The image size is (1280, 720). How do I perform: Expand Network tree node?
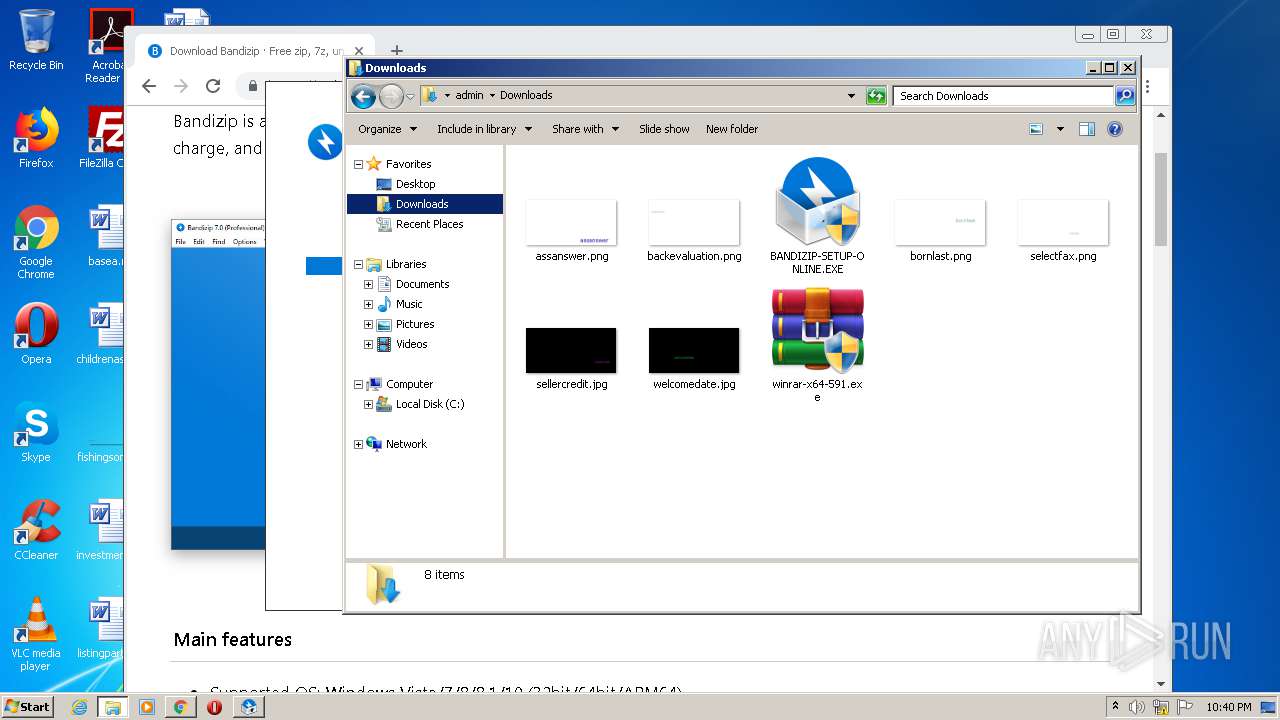pyautogui.click(x=358, y=444)
